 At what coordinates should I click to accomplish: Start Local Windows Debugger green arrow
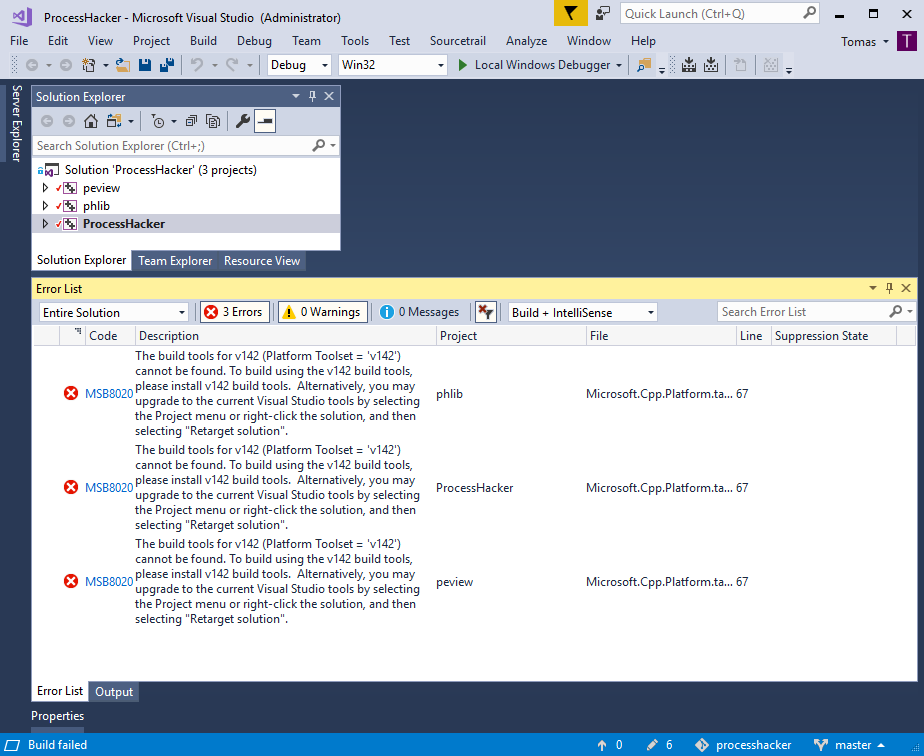[463, 65]
